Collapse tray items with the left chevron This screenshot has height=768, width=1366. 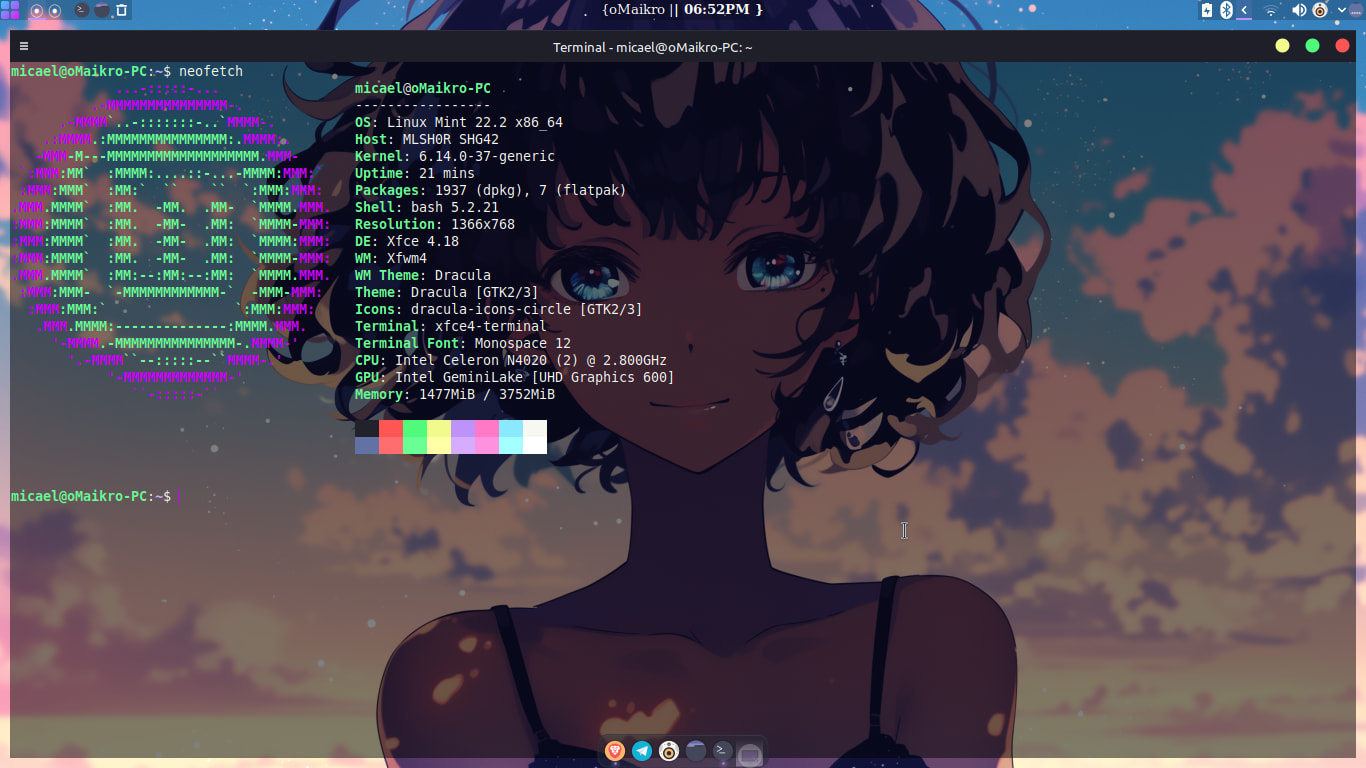pos(1244,10)
